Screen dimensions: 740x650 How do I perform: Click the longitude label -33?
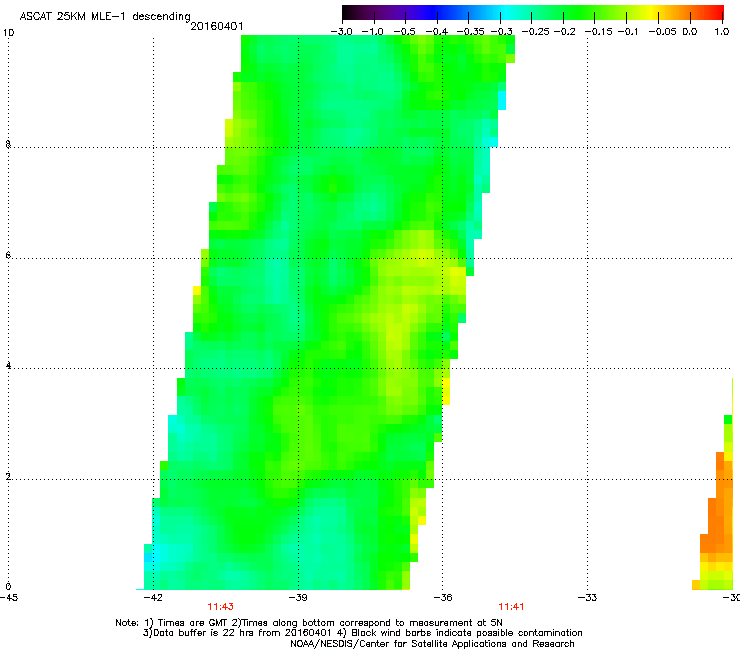coord(587,598)
